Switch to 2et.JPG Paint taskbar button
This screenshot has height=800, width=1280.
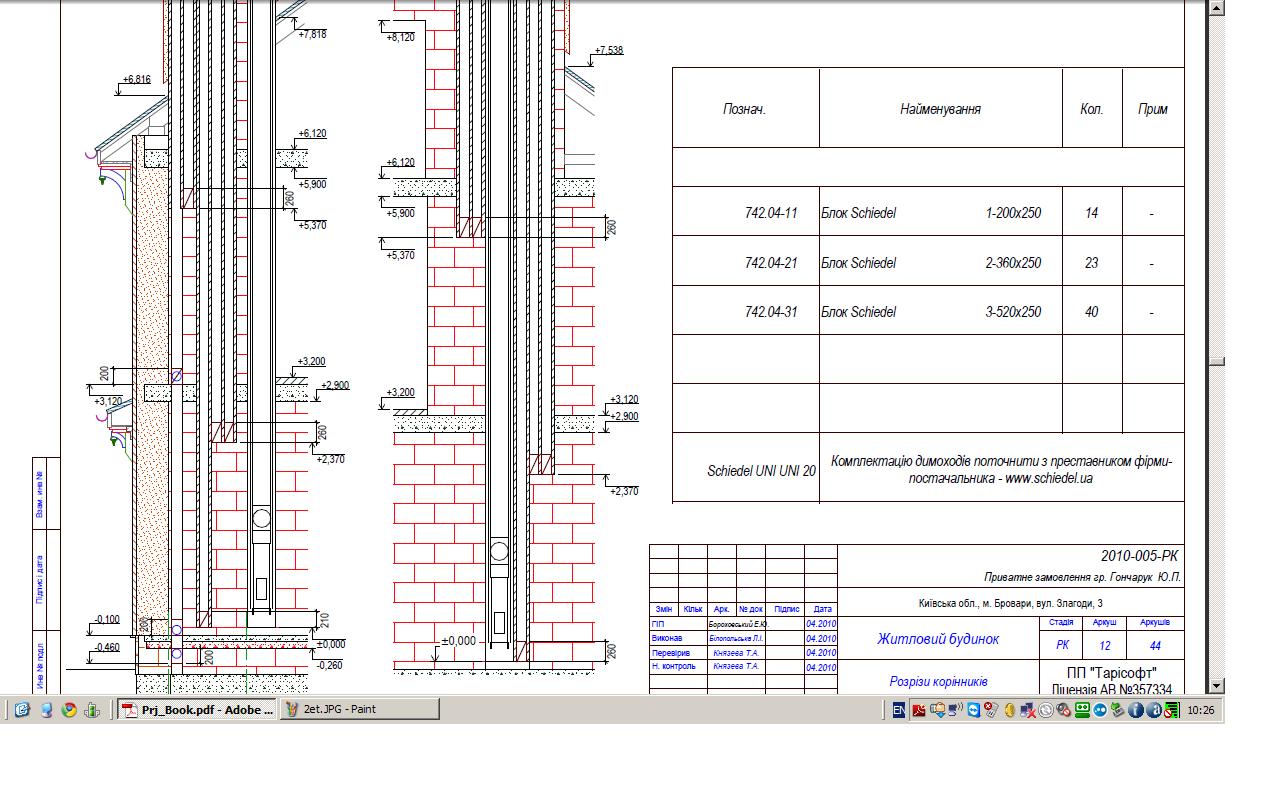359,710
